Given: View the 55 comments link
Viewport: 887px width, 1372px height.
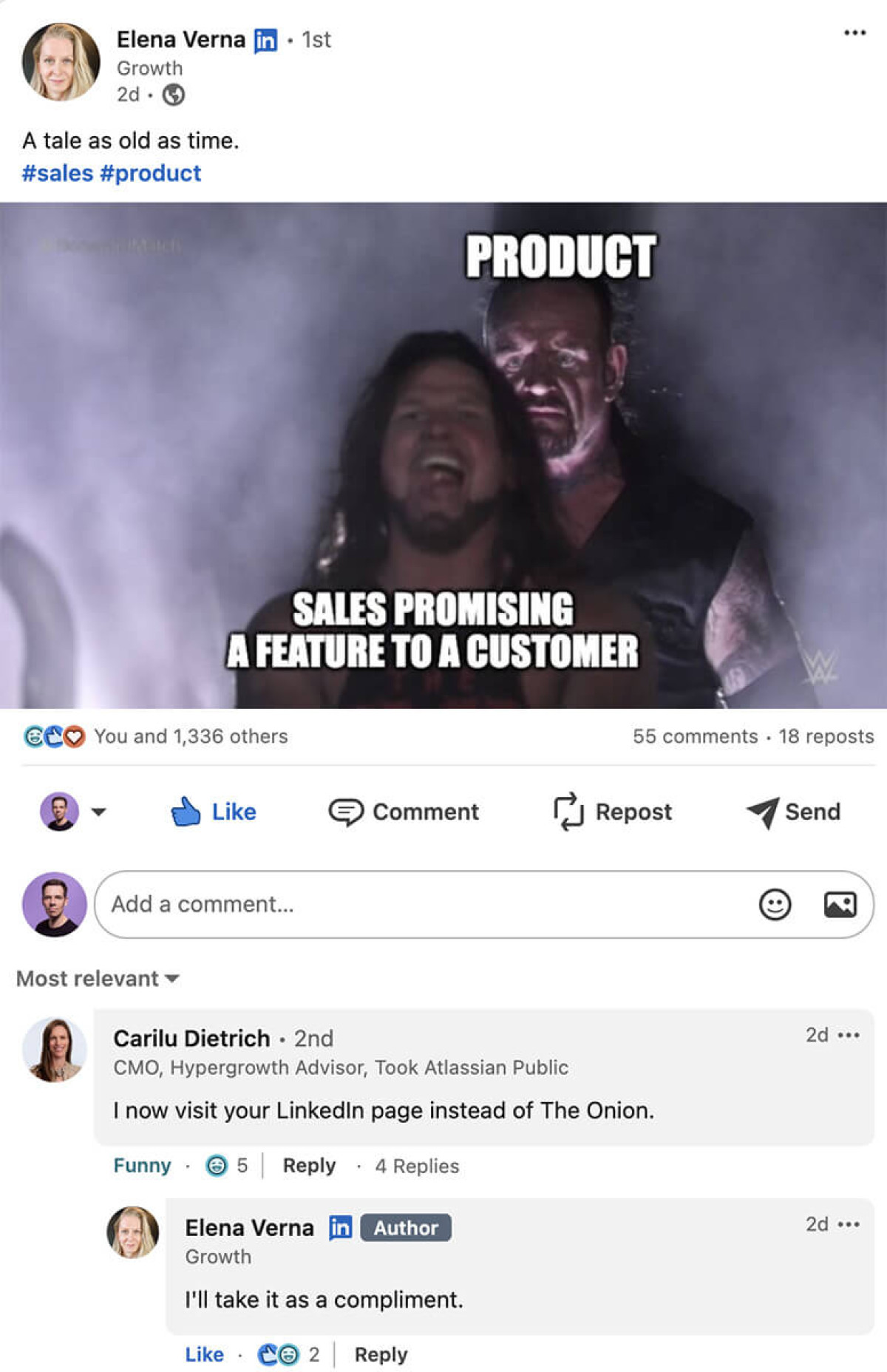Looking at the screenshot, I should click(x=695, y=736).
